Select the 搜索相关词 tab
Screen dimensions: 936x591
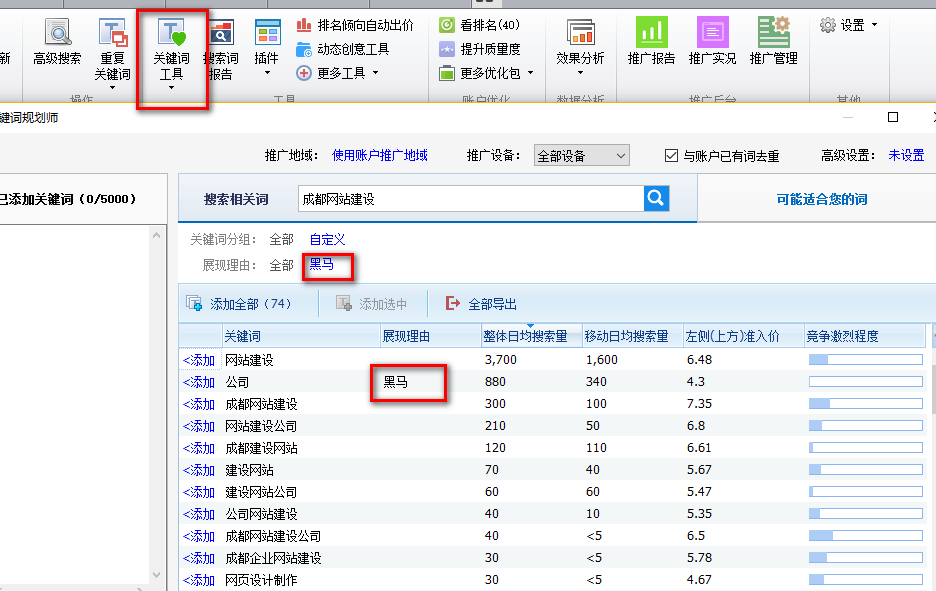pos(236,199)
